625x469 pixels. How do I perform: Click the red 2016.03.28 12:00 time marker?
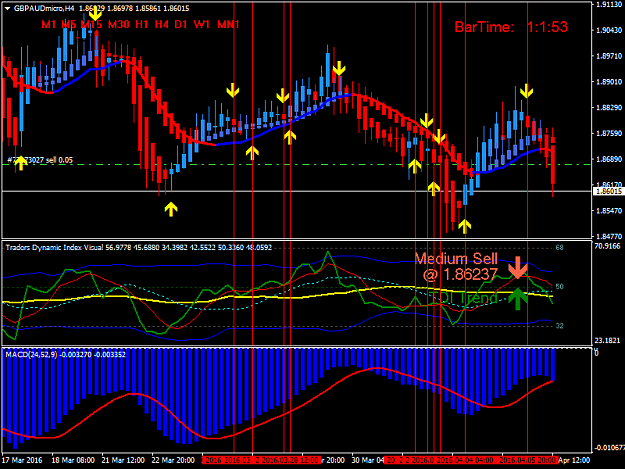click(291, 460)
